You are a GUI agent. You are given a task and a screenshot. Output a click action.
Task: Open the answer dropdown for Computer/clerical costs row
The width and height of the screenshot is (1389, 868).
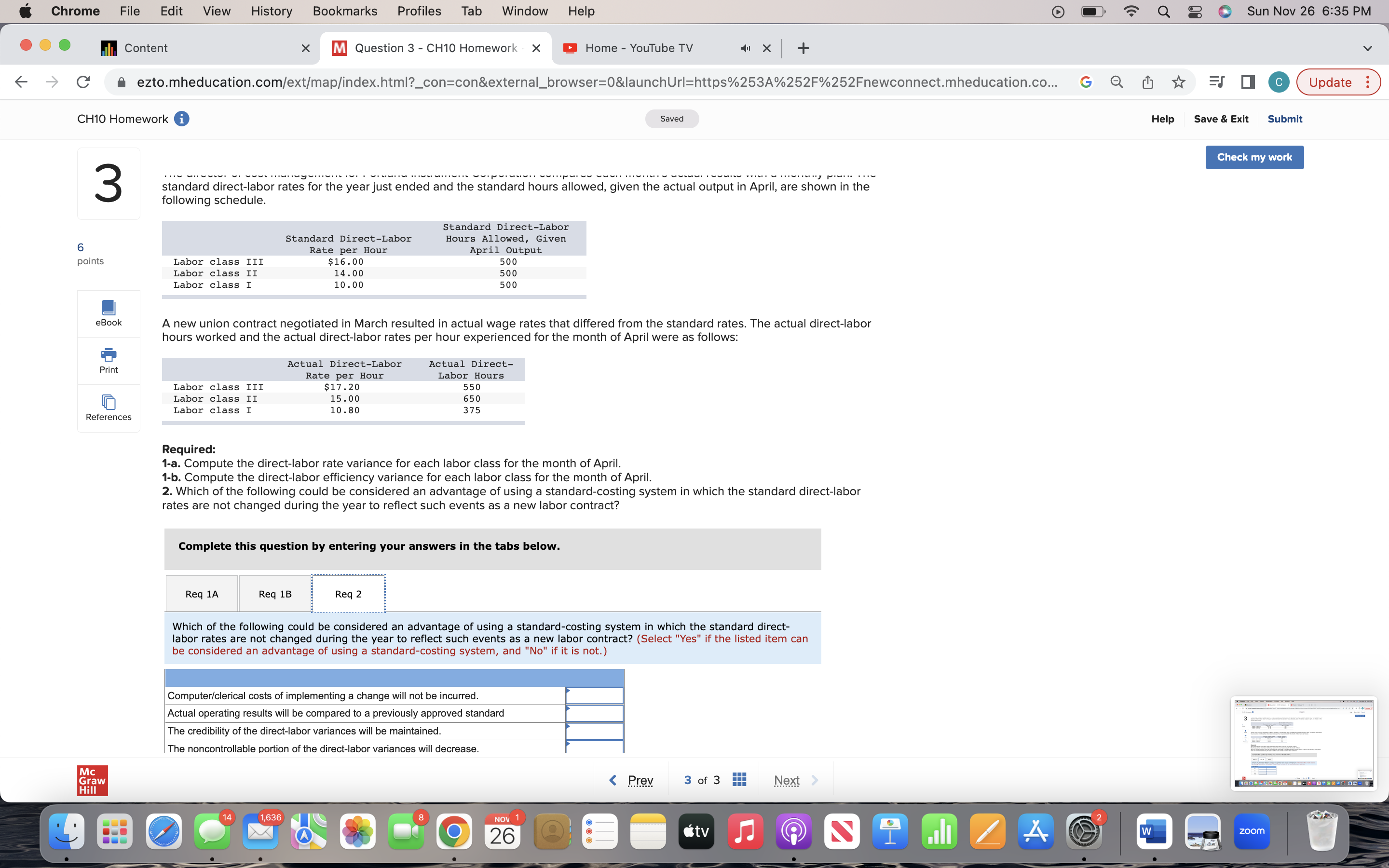[x=594, y=695]
